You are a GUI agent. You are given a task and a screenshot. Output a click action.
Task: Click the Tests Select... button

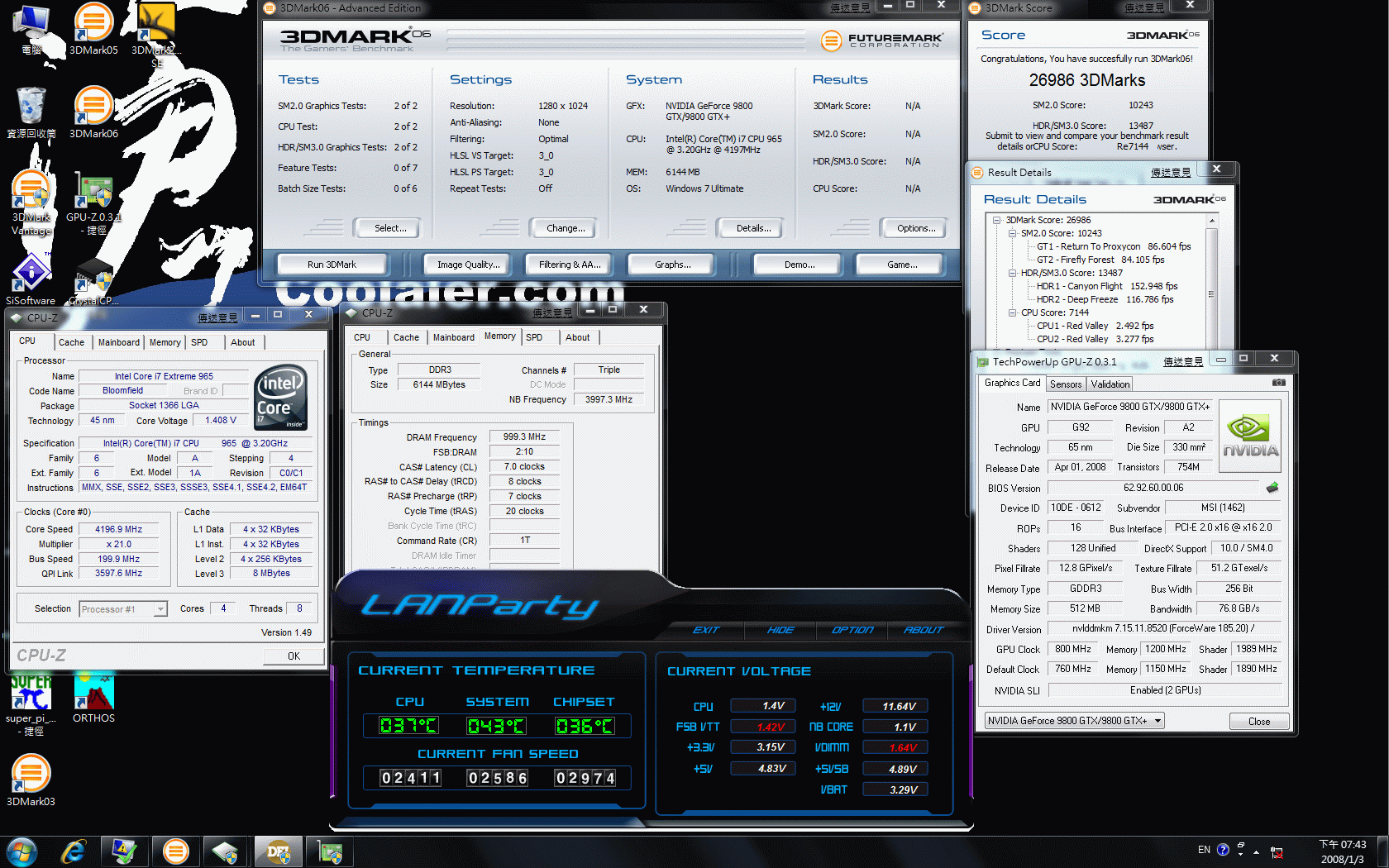[390, 228]
